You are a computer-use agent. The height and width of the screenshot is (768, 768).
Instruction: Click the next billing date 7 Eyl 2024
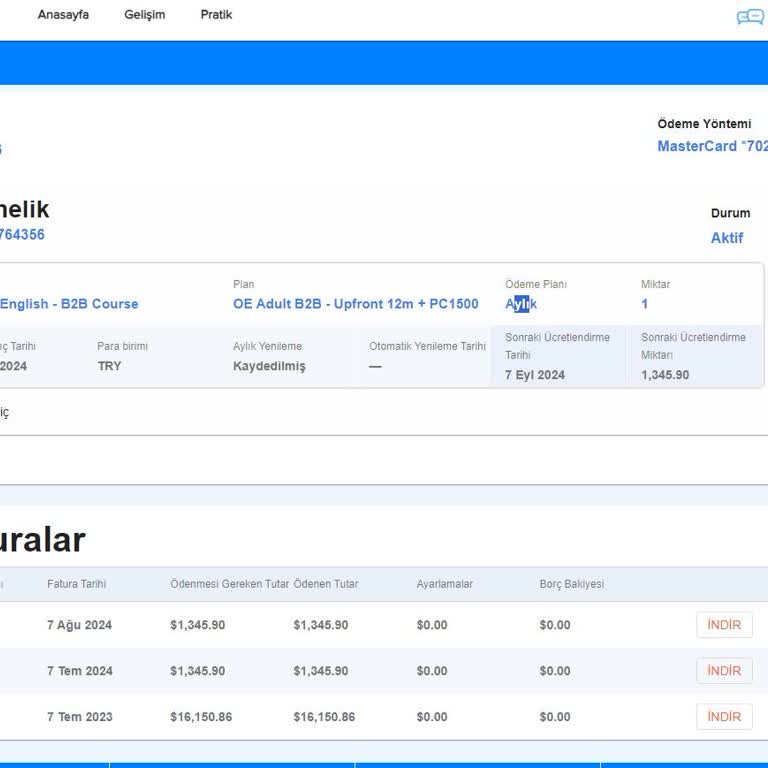tap(535, 375)
